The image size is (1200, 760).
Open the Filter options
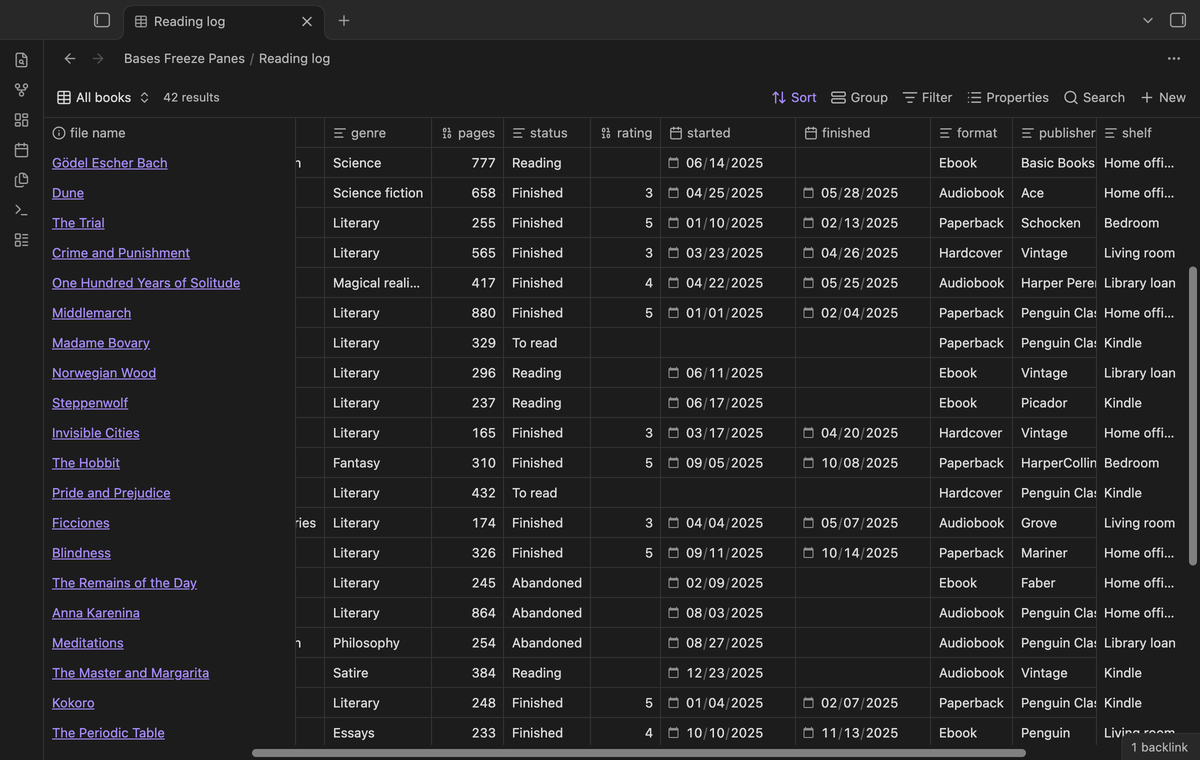pyautogui.click(x=927, y=97)
